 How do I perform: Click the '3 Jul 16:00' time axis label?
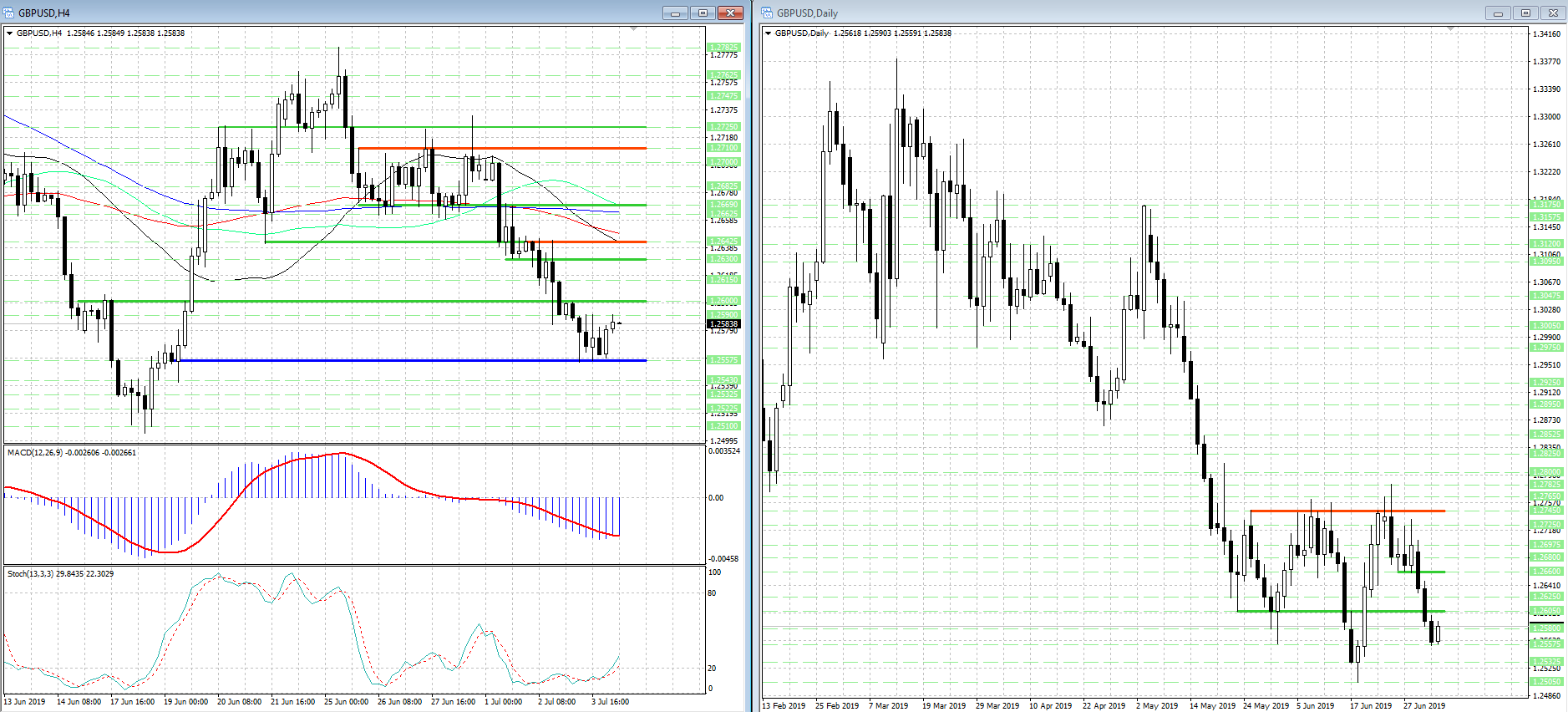pos(610,702)
